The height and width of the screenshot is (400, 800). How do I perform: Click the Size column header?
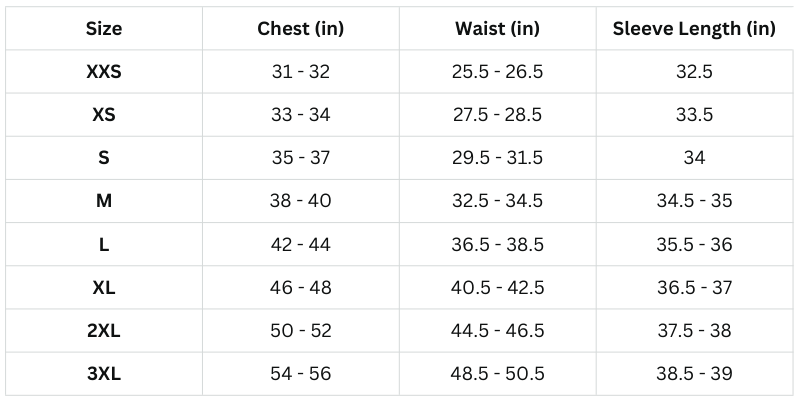tap(104, 28)
